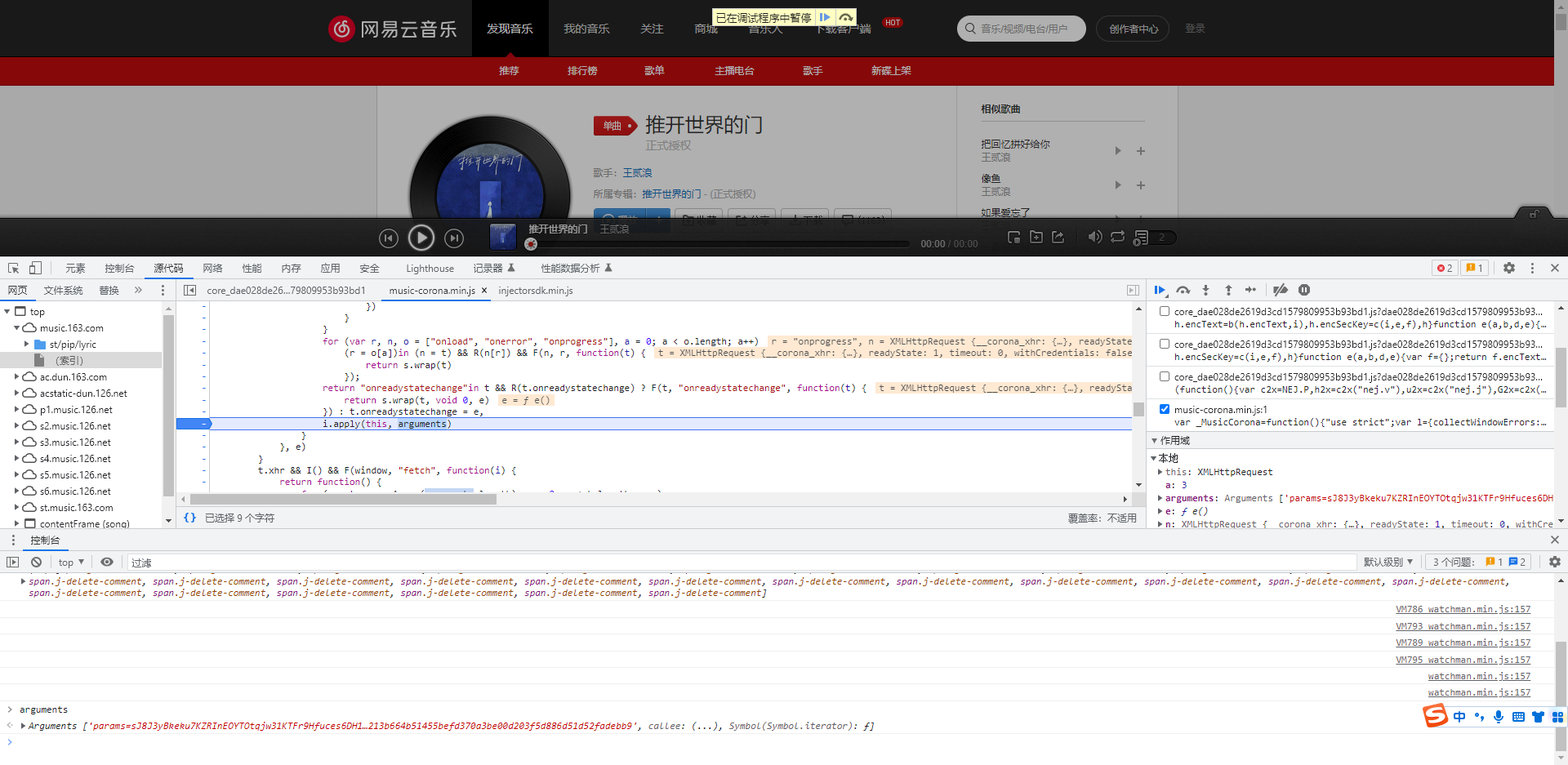Skip to previous track in player
Image resolution: width=1568 pixels, height=765 pixels.
click(x=389, y=238)
